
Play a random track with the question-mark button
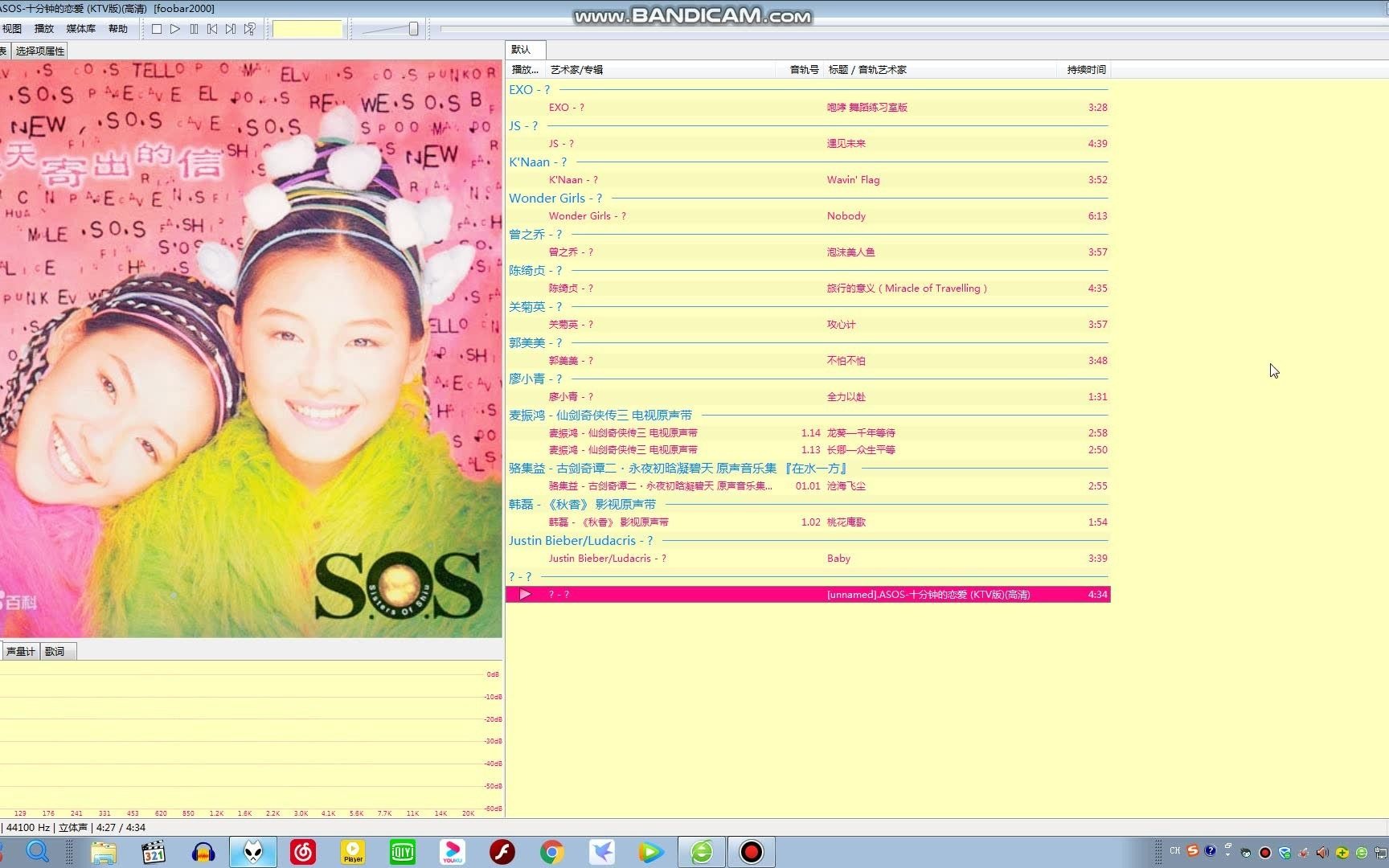click(250, 29)
